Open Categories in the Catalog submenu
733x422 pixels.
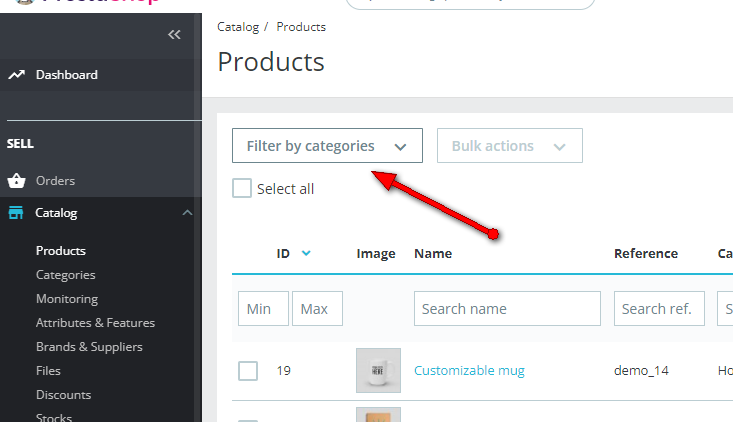[66, 275]
